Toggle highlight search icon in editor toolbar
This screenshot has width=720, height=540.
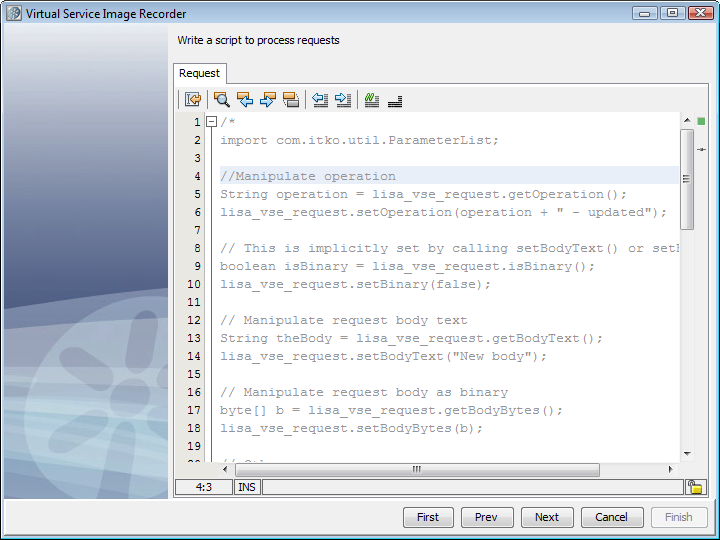tap(291, 99)
